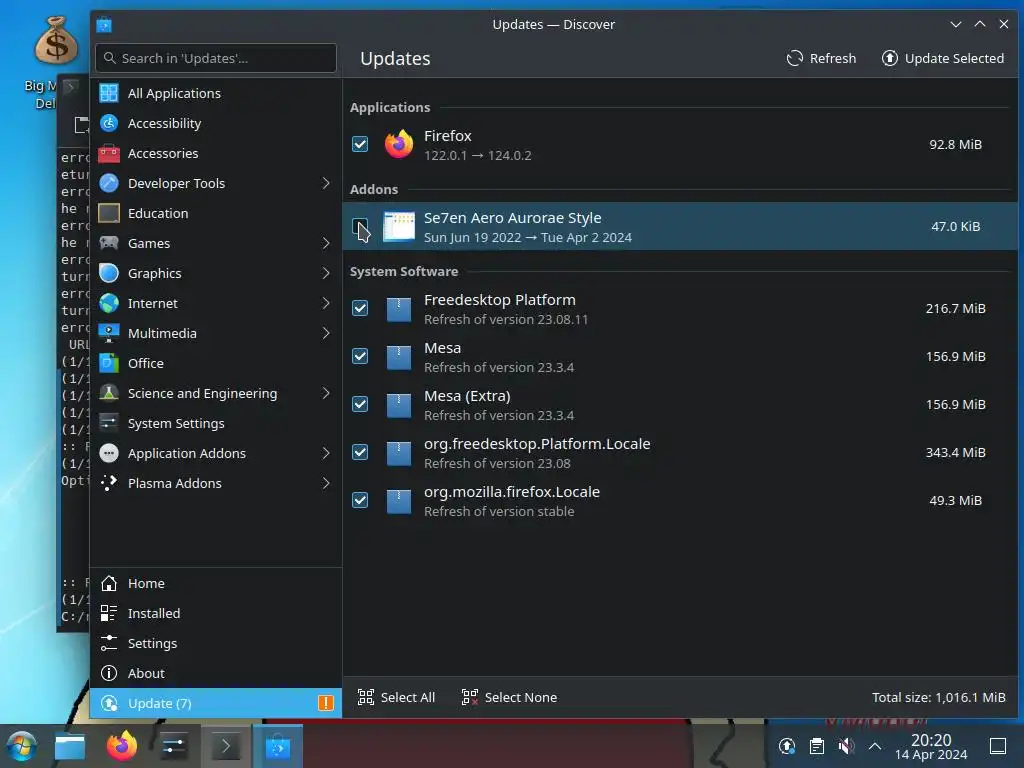Click the Se7en Aero Aurorae Style thumbnail icon
This screenshot has height=768, width=1024.
398,227
